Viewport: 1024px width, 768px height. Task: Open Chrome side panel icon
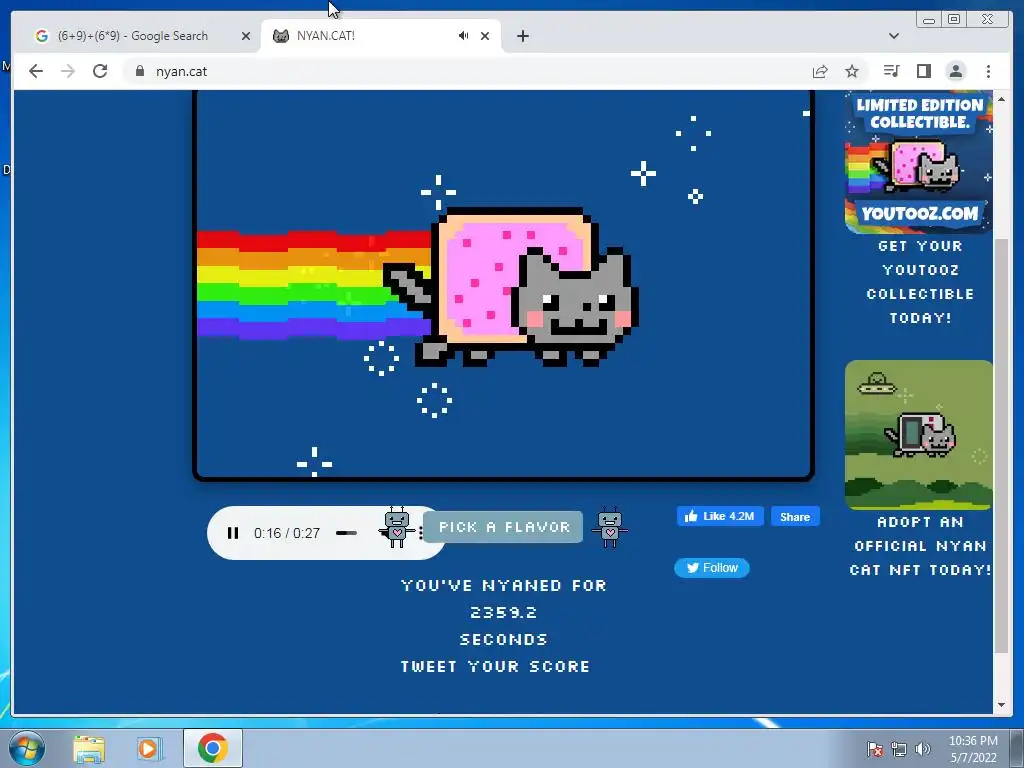click(x=923, y=71)
